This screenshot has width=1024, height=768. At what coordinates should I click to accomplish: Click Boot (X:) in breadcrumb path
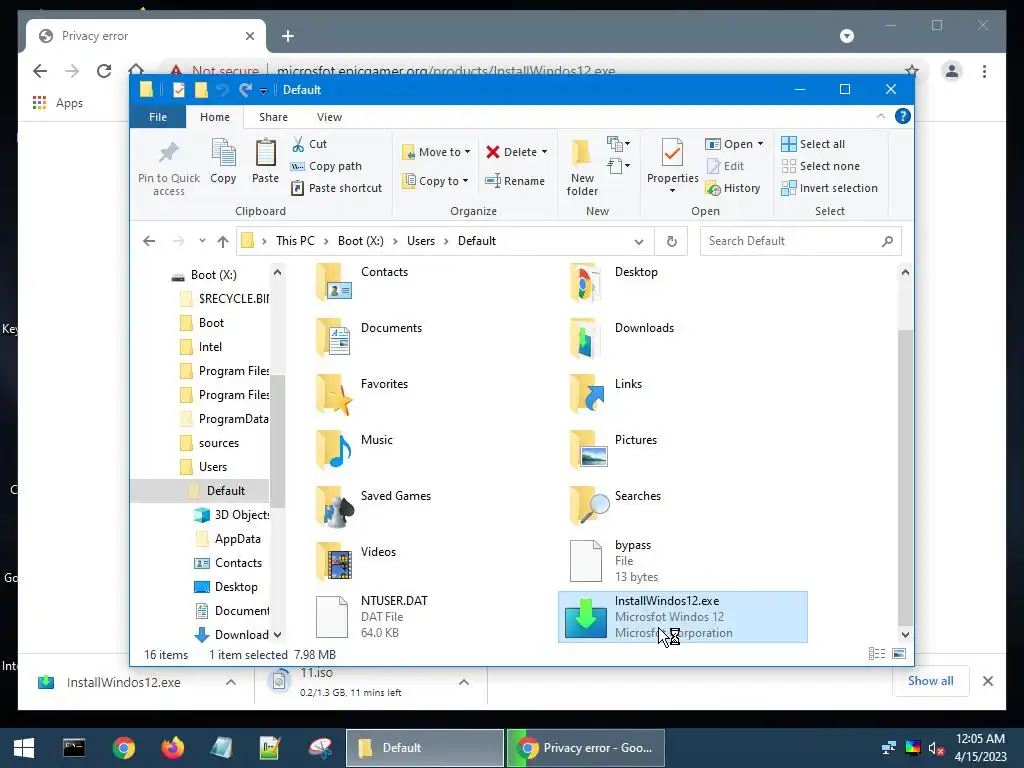[x=360, y=241]
